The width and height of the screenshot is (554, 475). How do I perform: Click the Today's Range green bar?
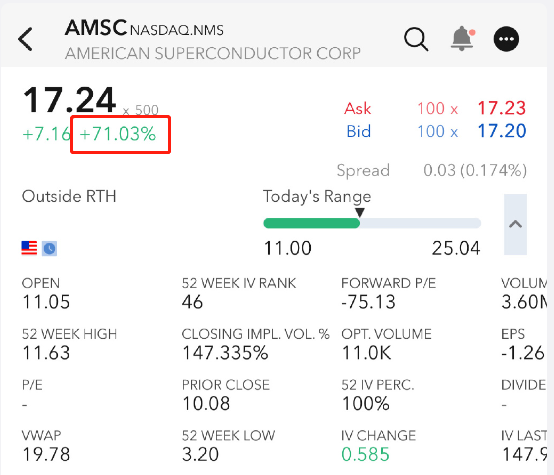tap(312, 223)
